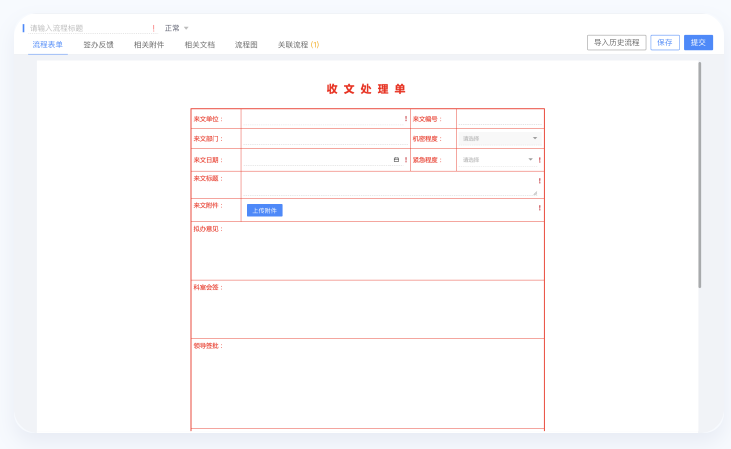Go to the 相关附件 tab
The image size is (731, 449).
pos(149,45)
